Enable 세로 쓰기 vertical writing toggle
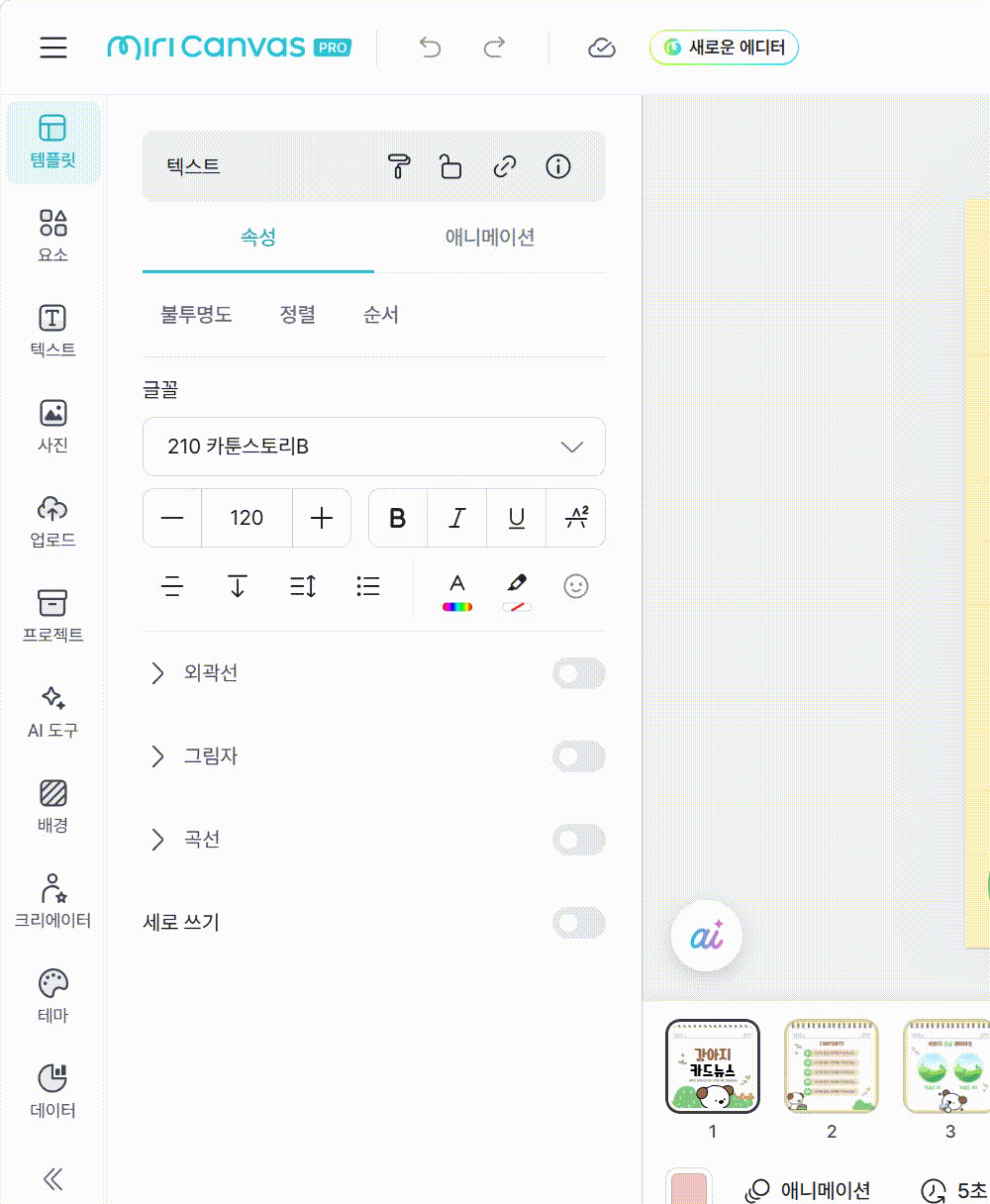Image resolution: width=990 pixels, height=1204 pixels. tap(578, 923)
